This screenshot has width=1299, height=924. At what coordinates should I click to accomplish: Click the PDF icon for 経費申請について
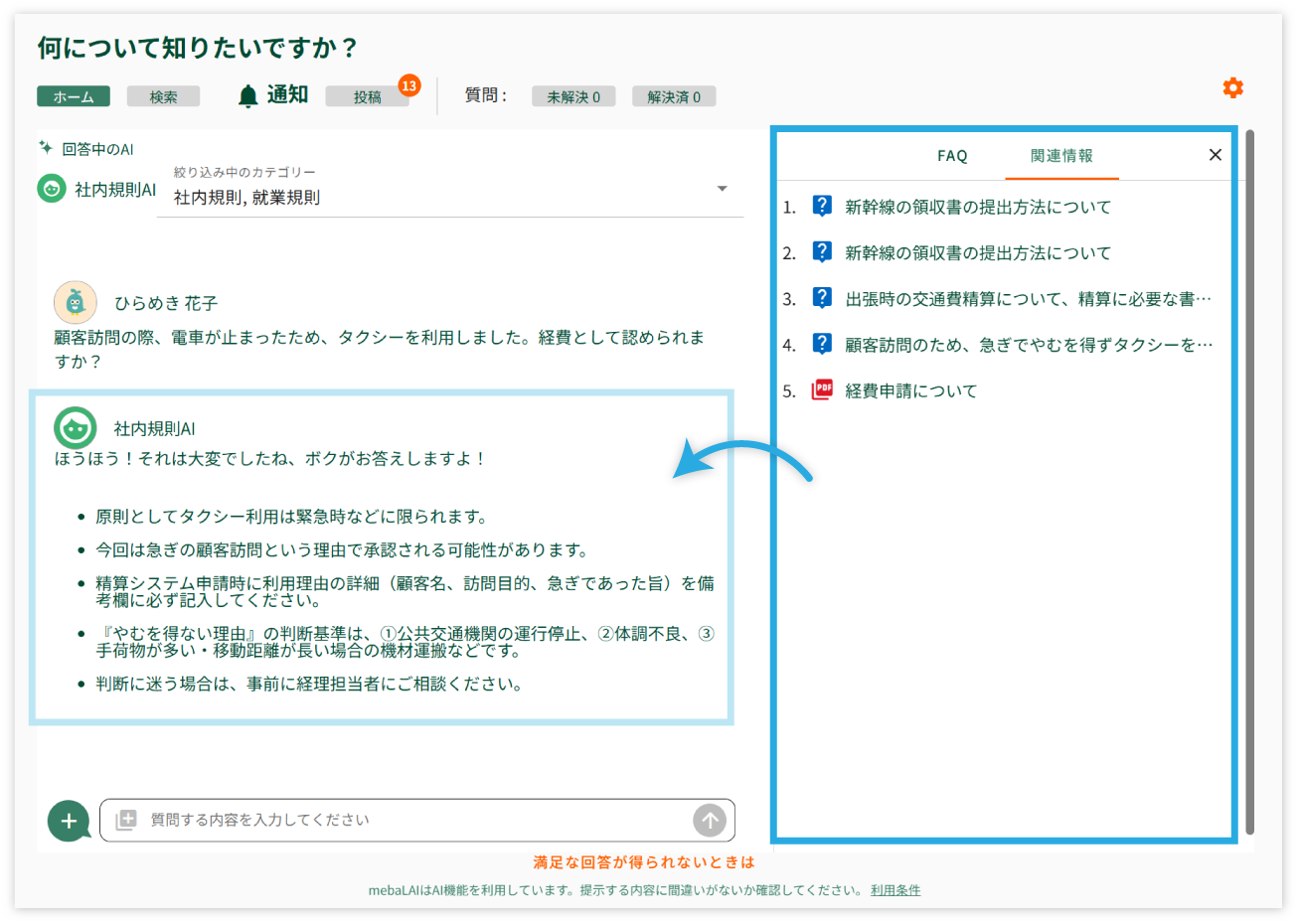[822, 390]
